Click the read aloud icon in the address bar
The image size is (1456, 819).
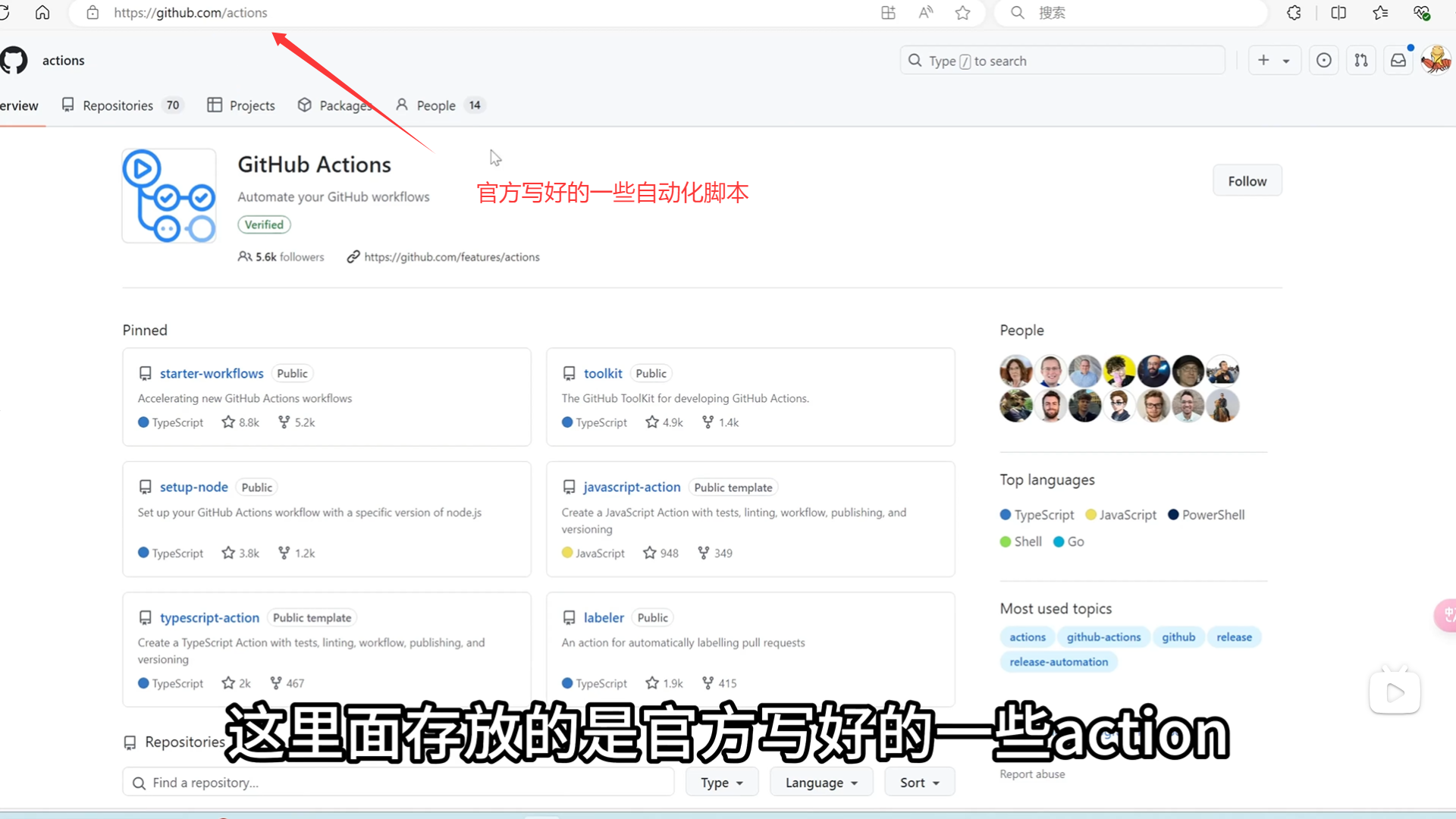(925, 12)
